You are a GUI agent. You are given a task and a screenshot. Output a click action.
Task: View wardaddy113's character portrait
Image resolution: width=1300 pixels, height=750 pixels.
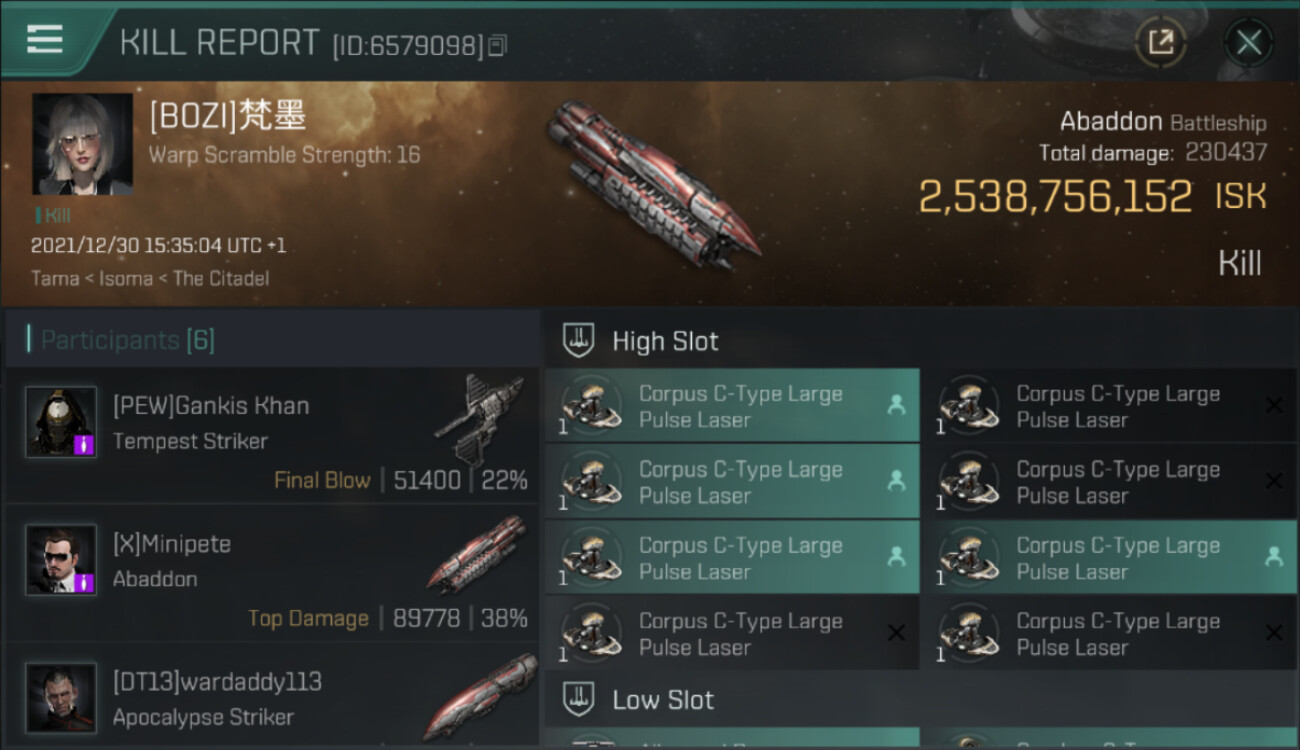click(x=61, y=697)
